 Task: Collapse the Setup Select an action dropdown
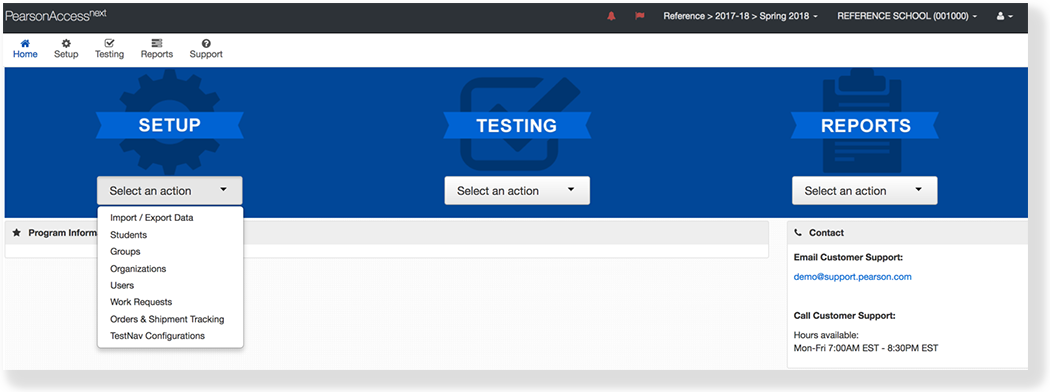[169, 191]
